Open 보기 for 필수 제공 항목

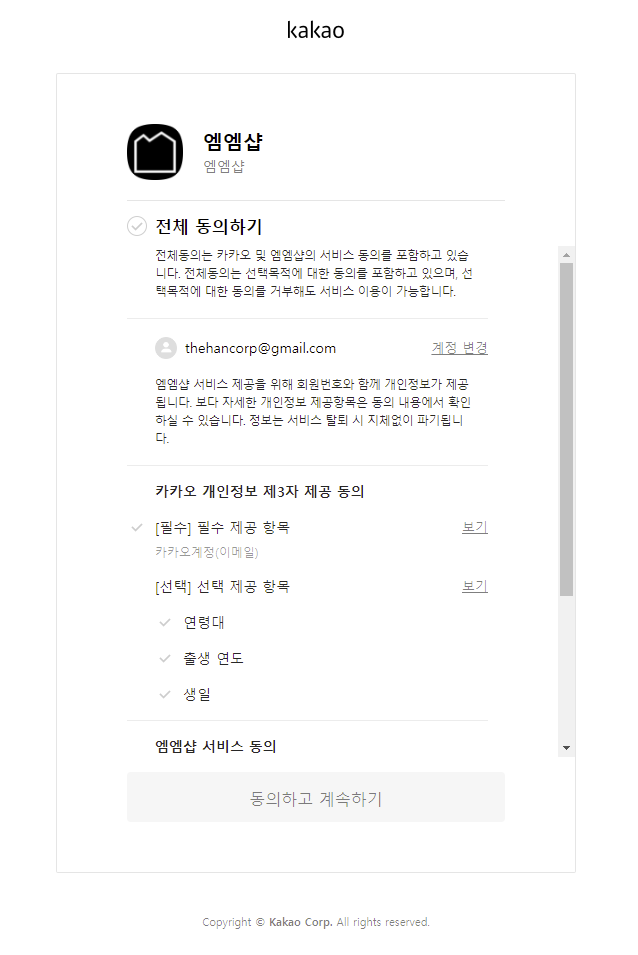click(475, 527)
